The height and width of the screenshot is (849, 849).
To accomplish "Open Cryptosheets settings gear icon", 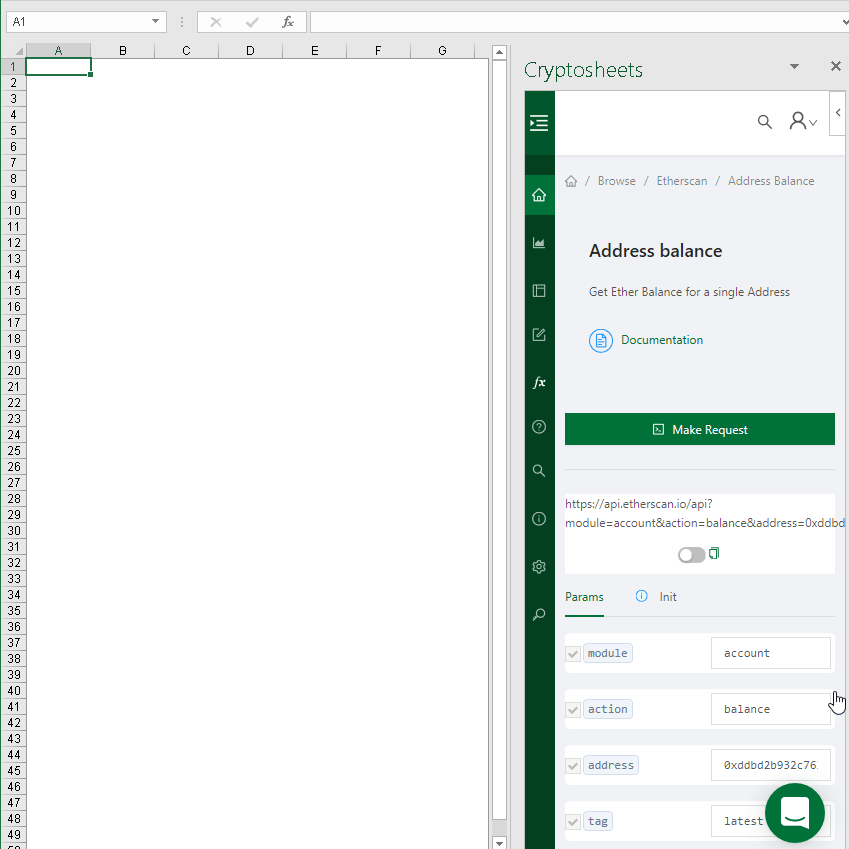I will click(538, 566).
